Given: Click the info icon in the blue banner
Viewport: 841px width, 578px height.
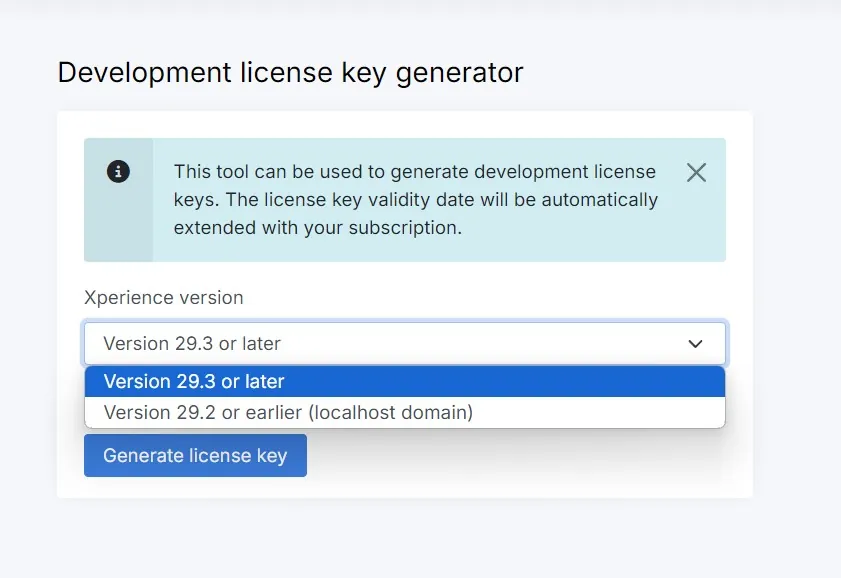Looking at the screenshot, I should coord(118,172).
